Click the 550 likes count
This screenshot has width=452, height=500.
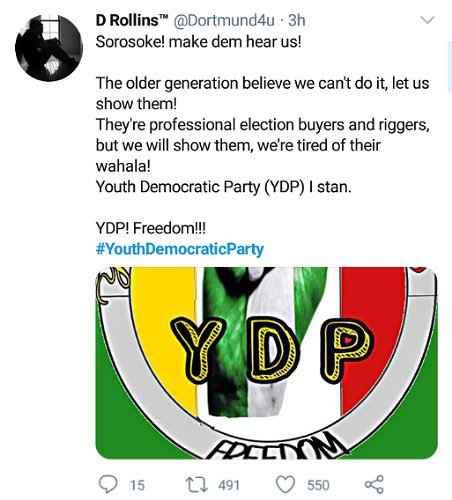[x=318, y=485]
